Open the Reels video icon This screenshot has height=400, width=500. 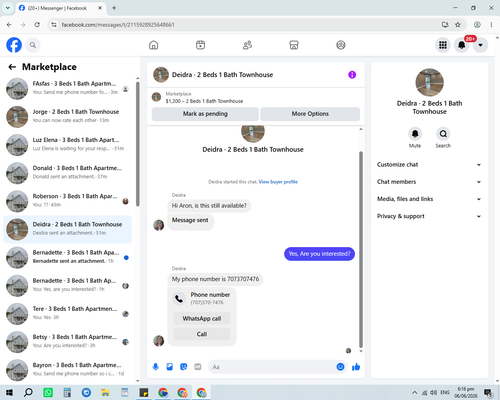[x=200, y=45]
